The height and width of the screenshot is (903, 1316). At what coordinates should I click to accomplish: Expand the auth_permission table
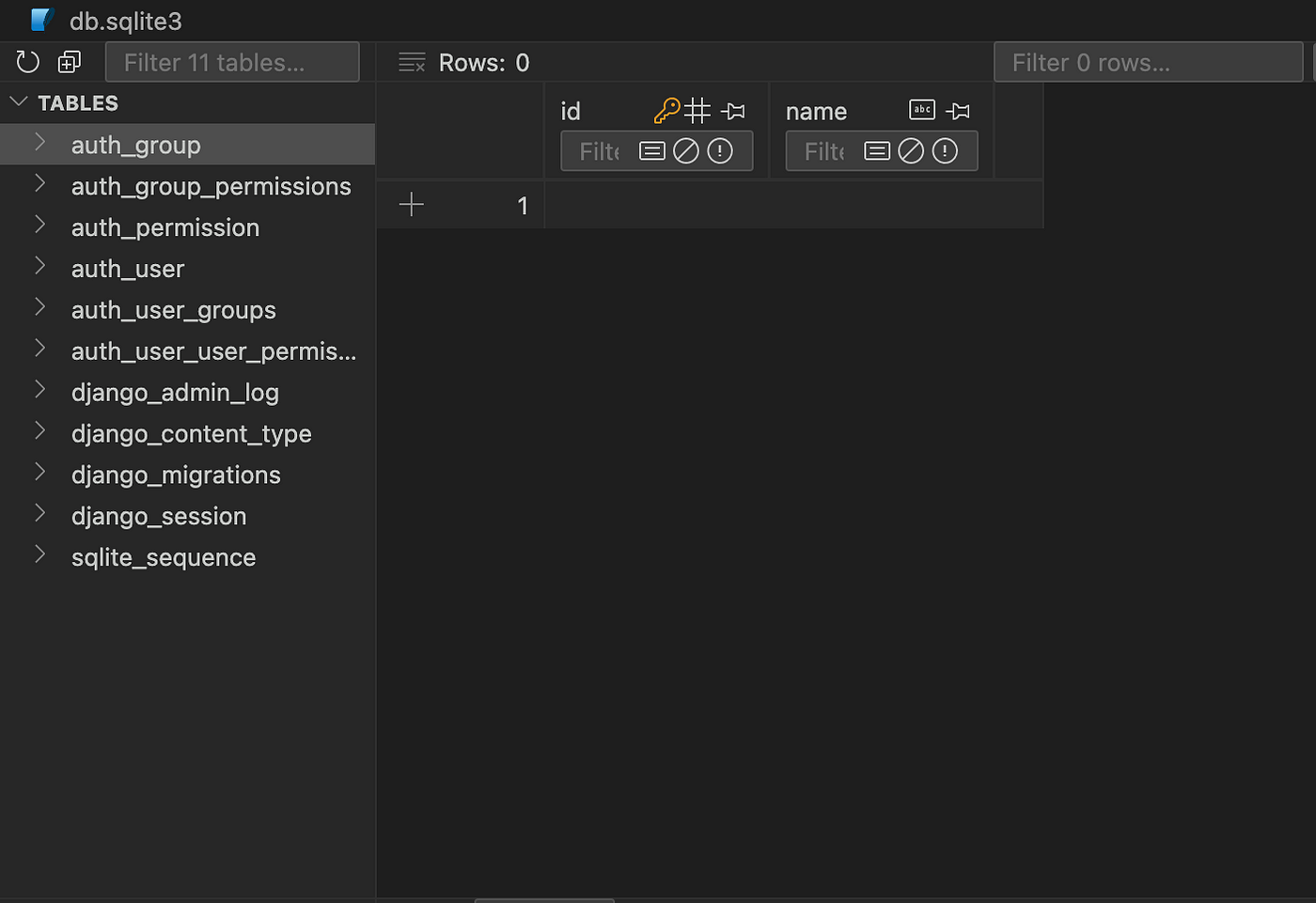pyautogui.click(x=39, y=225)
